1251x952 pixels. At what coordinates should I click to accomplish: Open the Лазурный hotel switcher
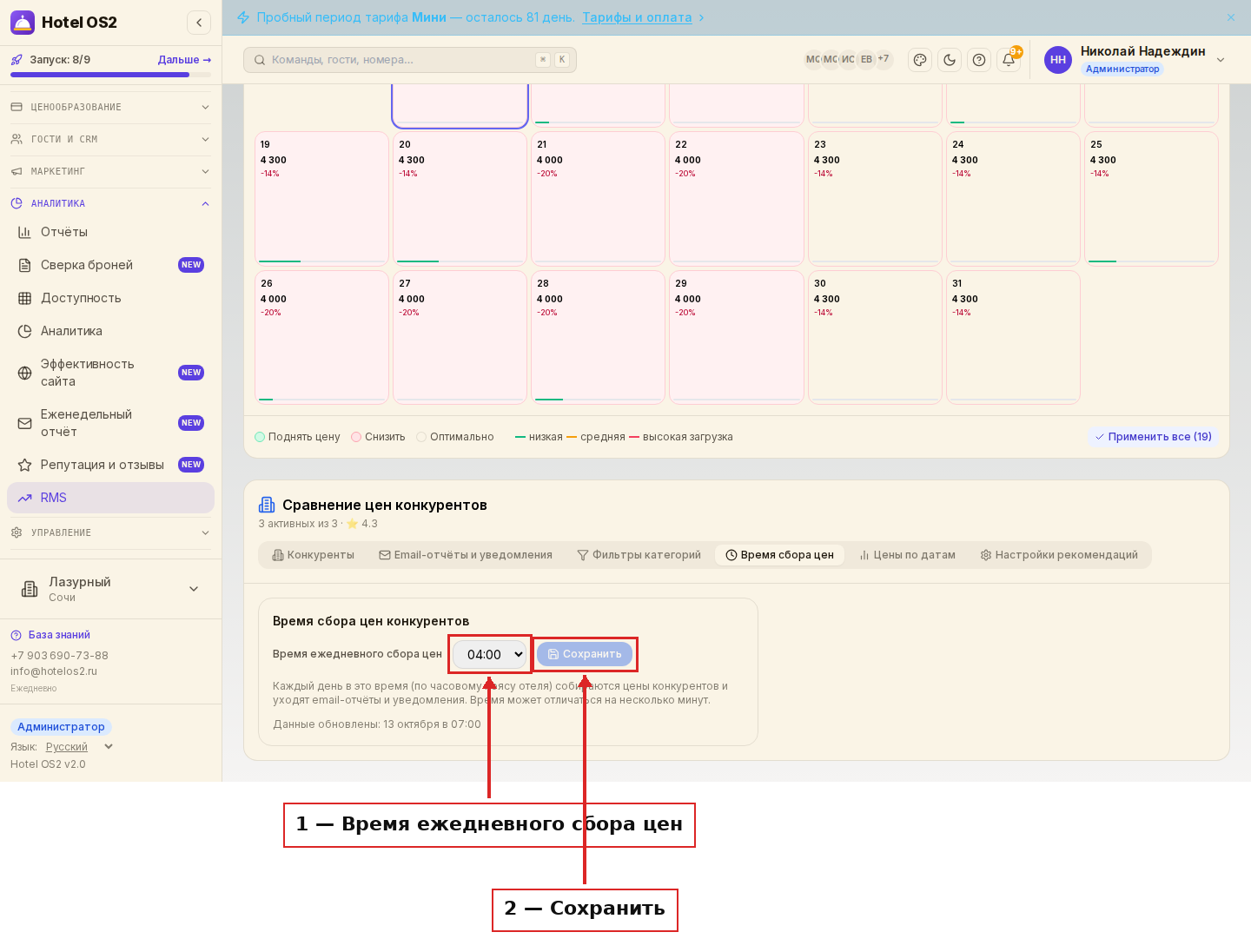point(110,589)
